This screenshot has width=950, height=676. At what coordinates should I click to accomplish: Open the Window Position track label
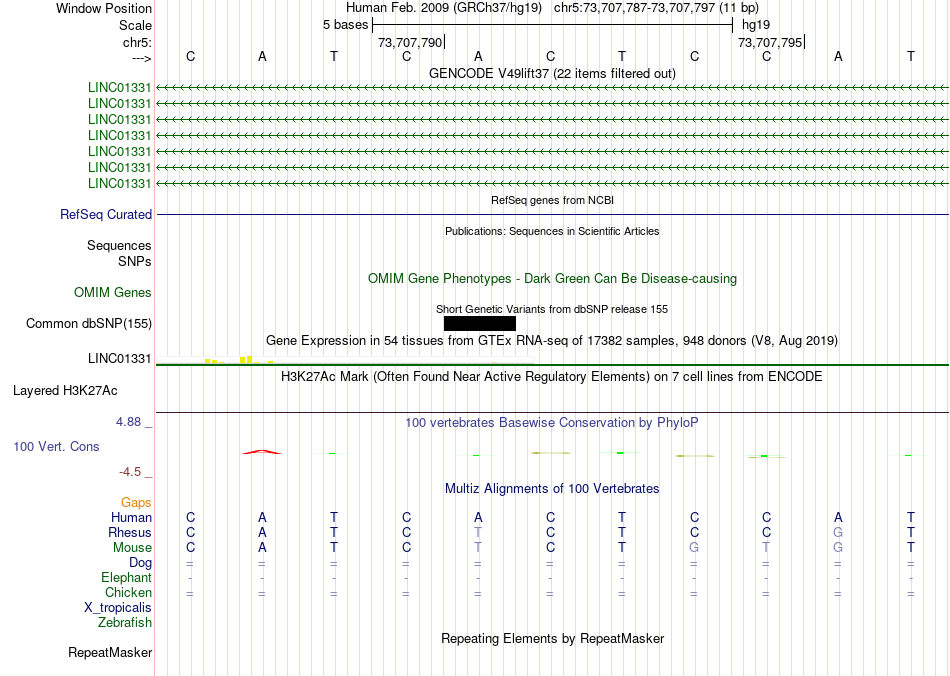pos(104,8)
